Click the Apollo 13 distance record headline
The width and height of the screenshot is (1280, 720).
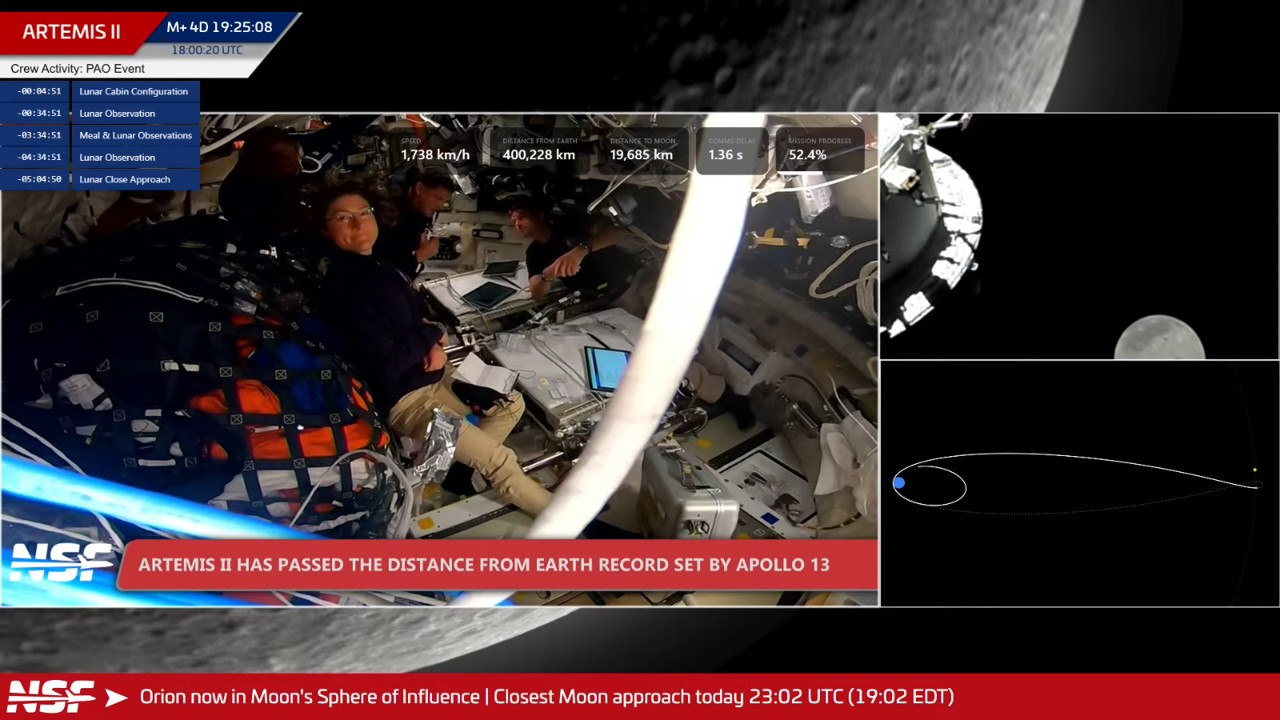pyautogui.click(x=484, y=564)
